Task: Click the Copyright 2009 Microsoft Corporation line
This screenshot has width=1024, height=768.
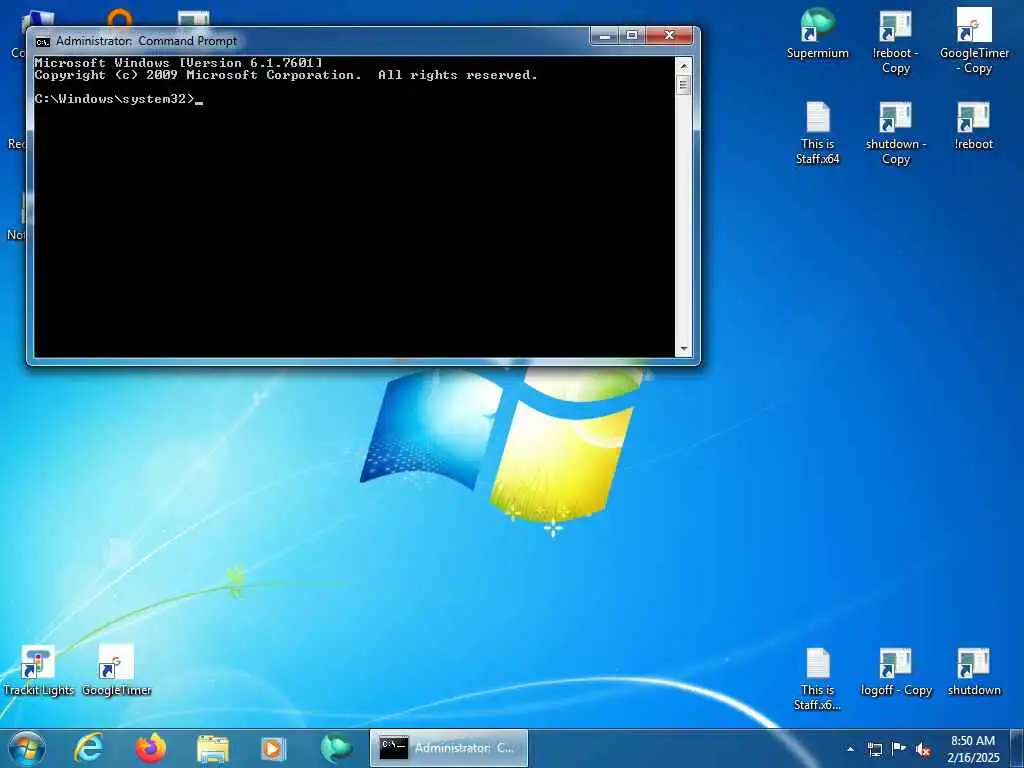Action: 285,75
